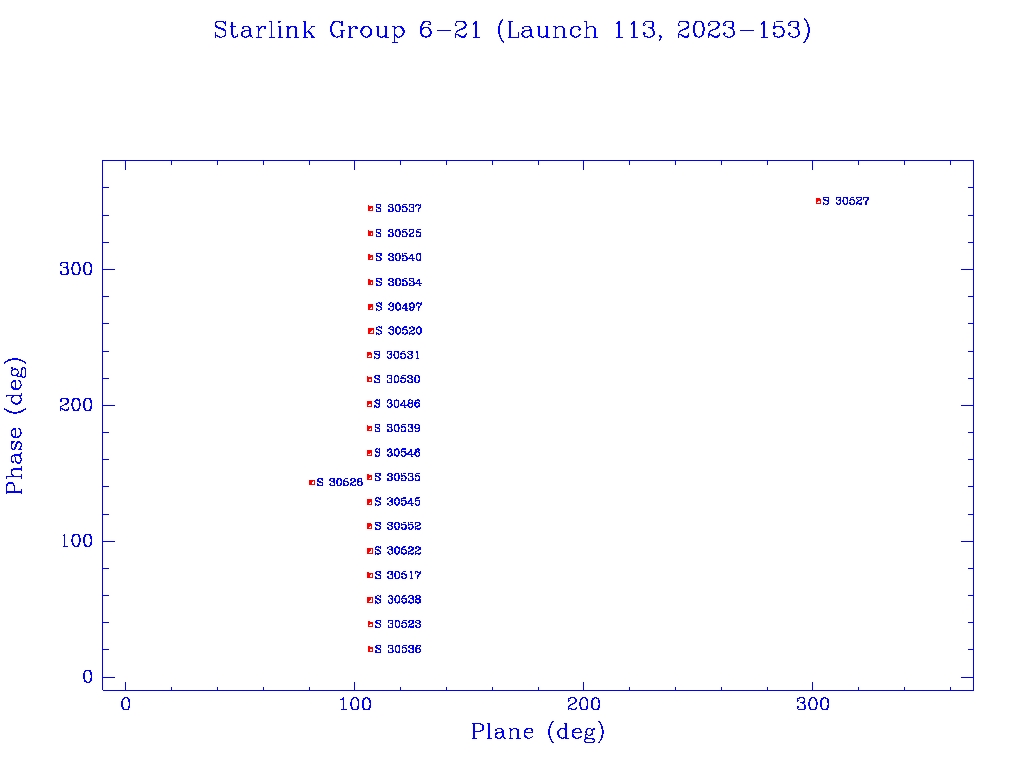Click satellite label 'S 30534'
The image size is (1024, 768).
(x=398, y=282)
